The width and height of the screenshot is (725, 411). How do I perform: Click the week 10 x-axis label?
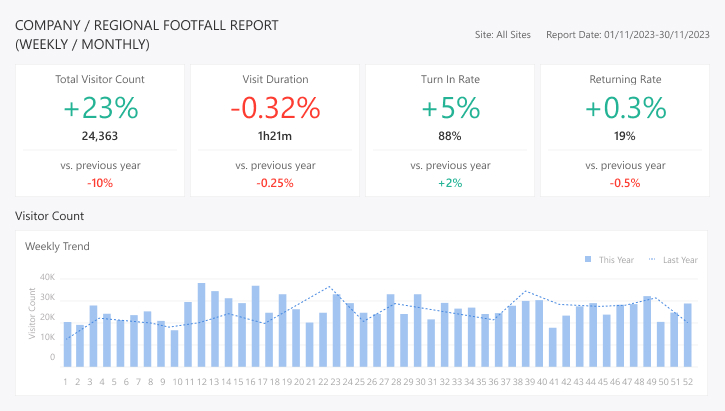click(178, 382)
